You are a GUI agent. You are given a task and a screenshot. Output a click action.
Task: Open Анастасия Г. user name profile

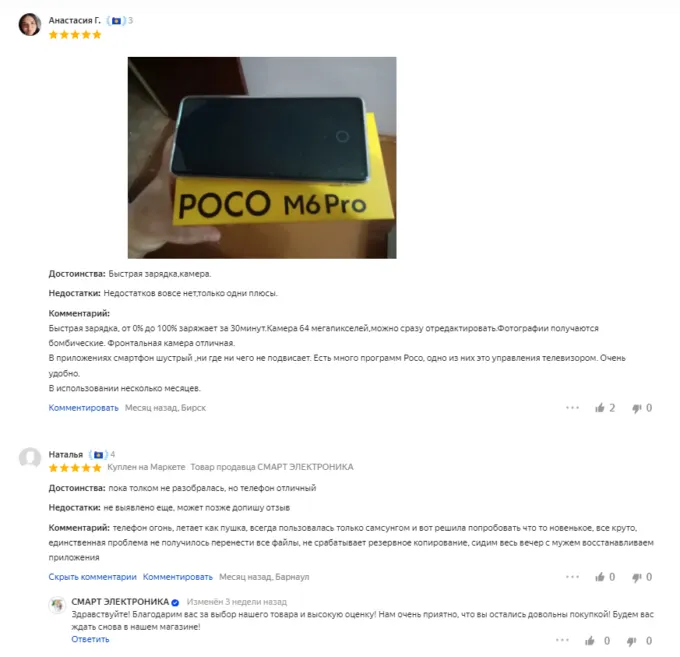coord(74,20)
